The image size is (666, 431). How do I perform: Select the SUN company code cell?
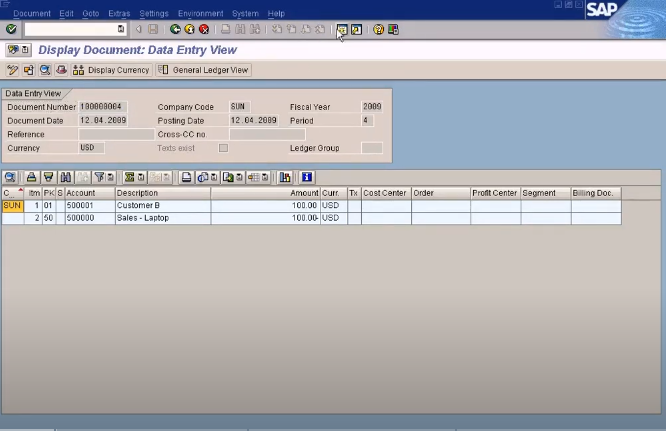click(x=13, y=206)
